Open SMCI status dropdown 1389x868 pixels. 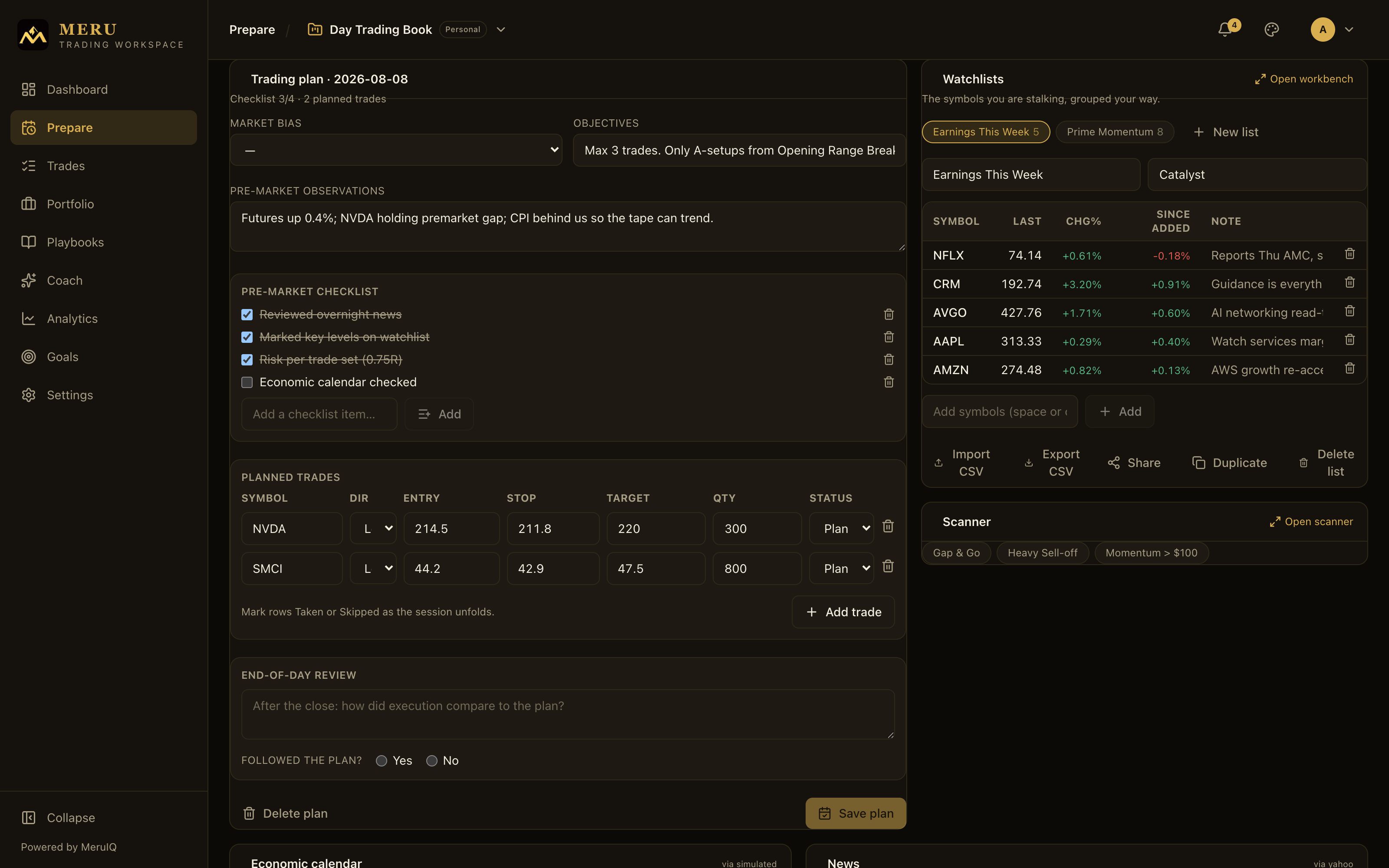coord(841,569)
